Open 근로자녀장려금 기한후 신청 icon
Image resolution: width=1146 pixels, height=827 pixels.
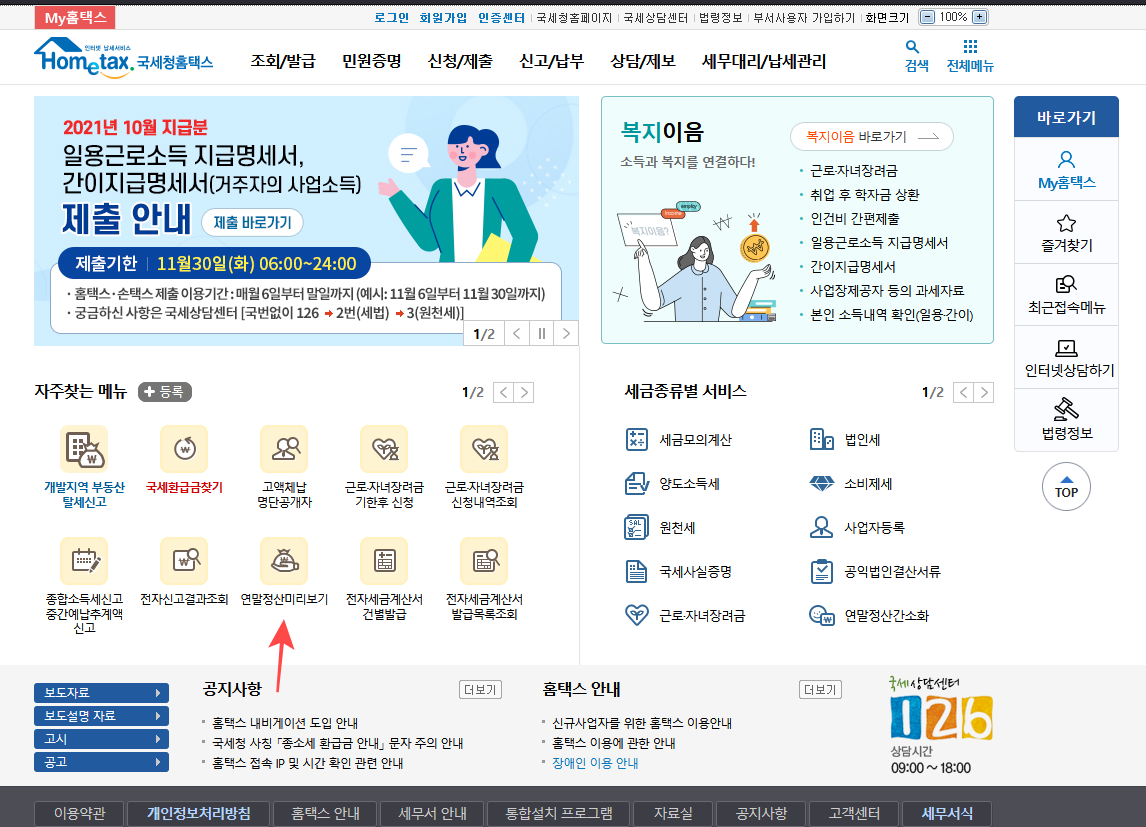[384, 449]
